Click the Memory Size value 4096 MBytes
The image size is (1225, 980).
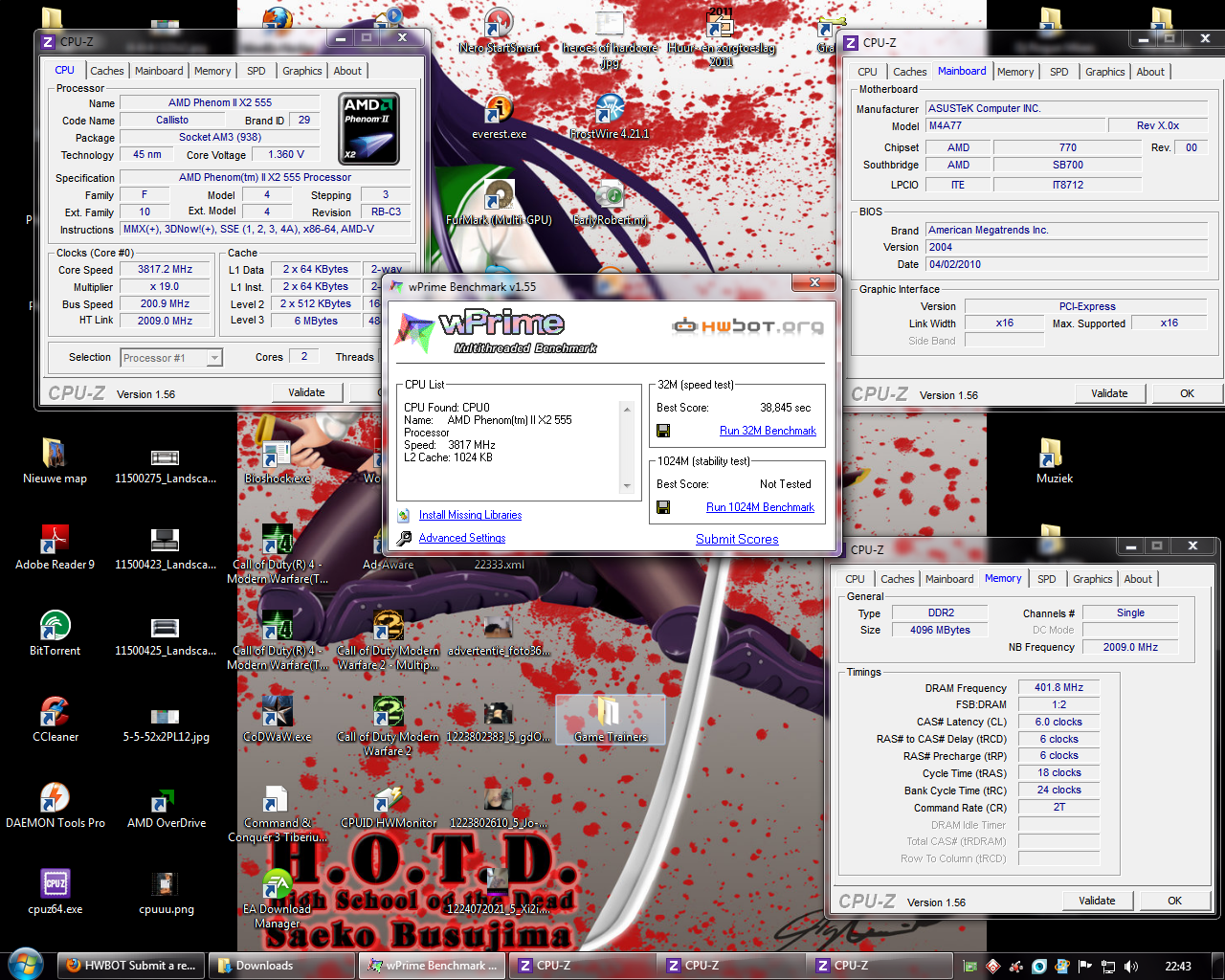pos(940,630)
